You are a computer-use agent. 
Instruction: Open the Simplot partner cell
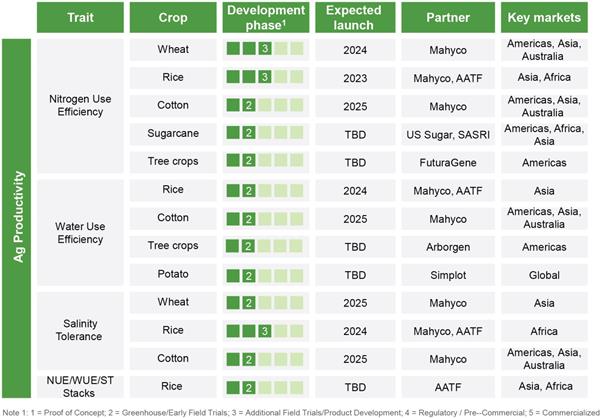tap(448, 273)
